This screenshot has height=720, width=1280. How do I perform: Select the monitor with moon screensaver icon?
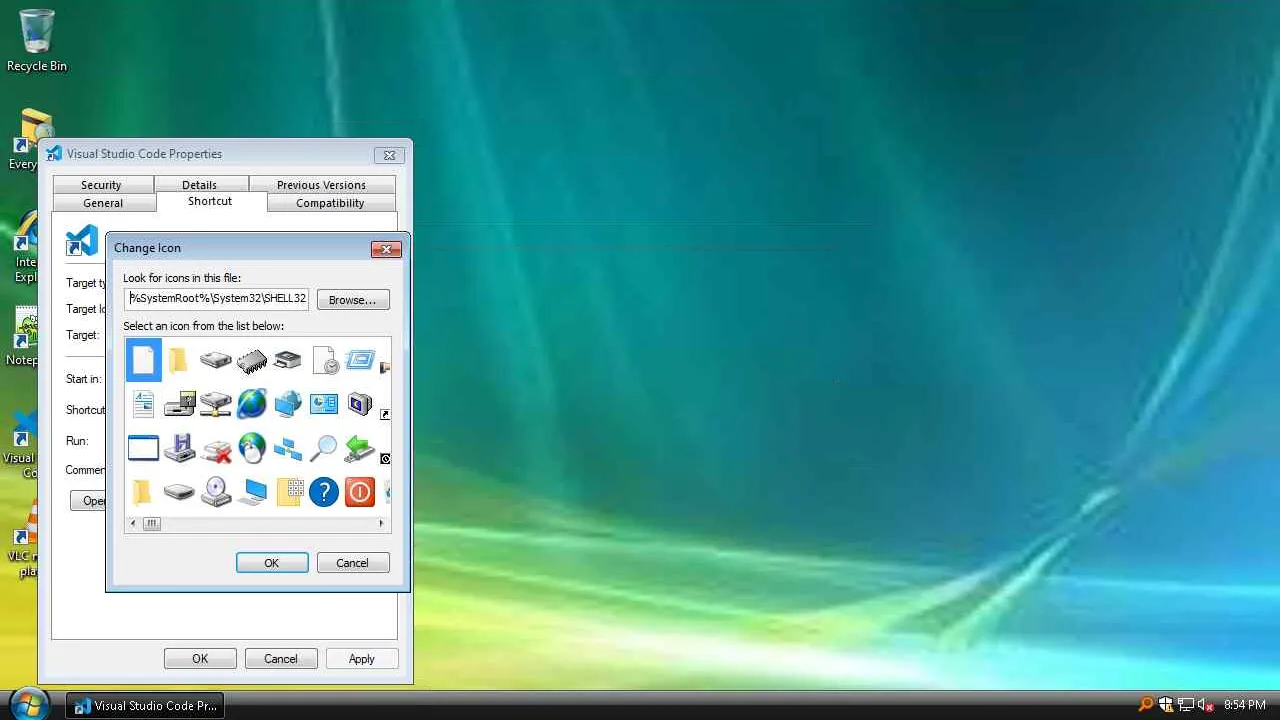pyautogui.click(x=360, y=404)
